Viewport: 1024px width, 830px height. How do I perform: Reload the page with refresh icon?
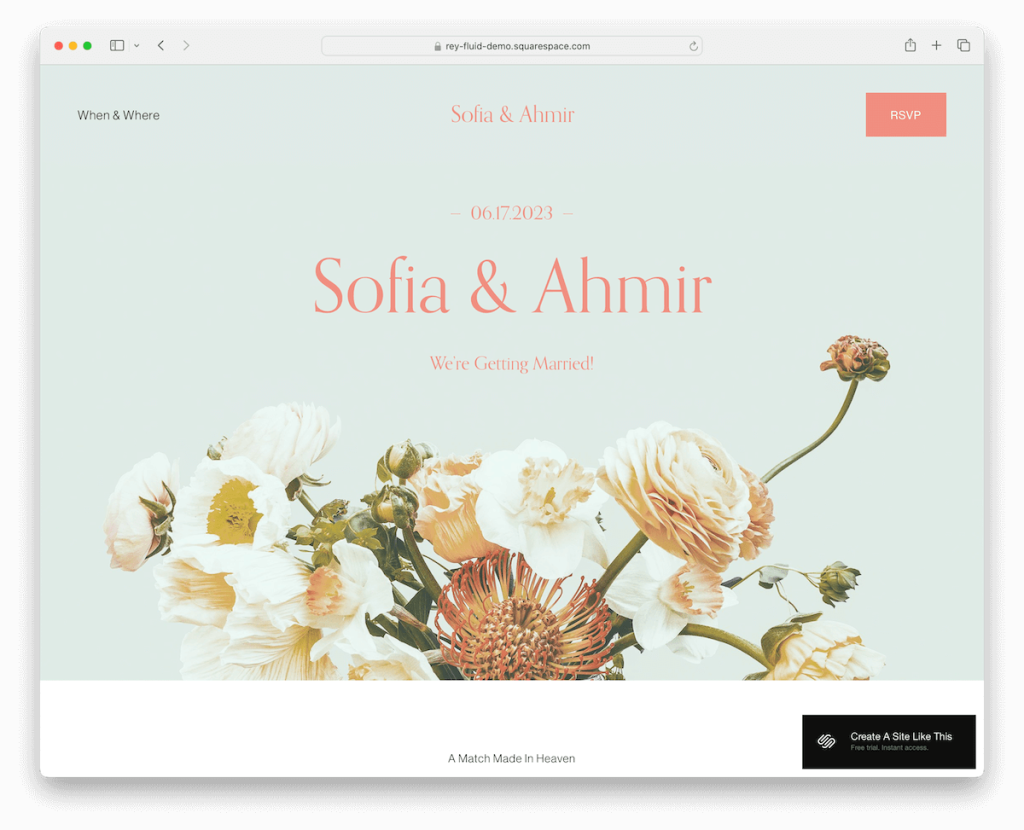pos(693,46)
